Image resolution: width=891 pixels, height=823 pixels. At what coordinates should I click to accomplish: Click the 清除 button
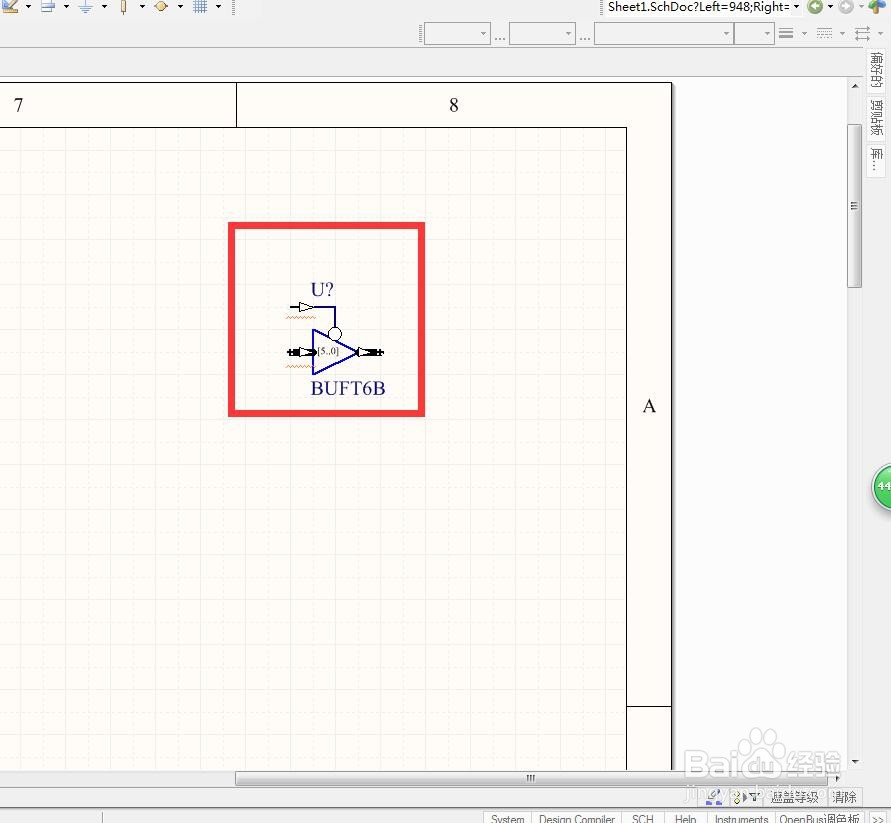[844, 797]
